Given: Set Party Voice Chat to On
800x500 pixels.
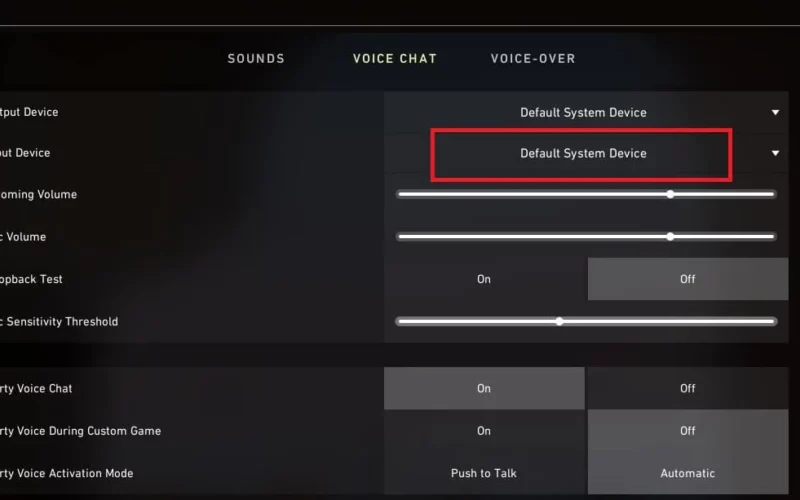Looking at the screenshot, I should (484, 388).
